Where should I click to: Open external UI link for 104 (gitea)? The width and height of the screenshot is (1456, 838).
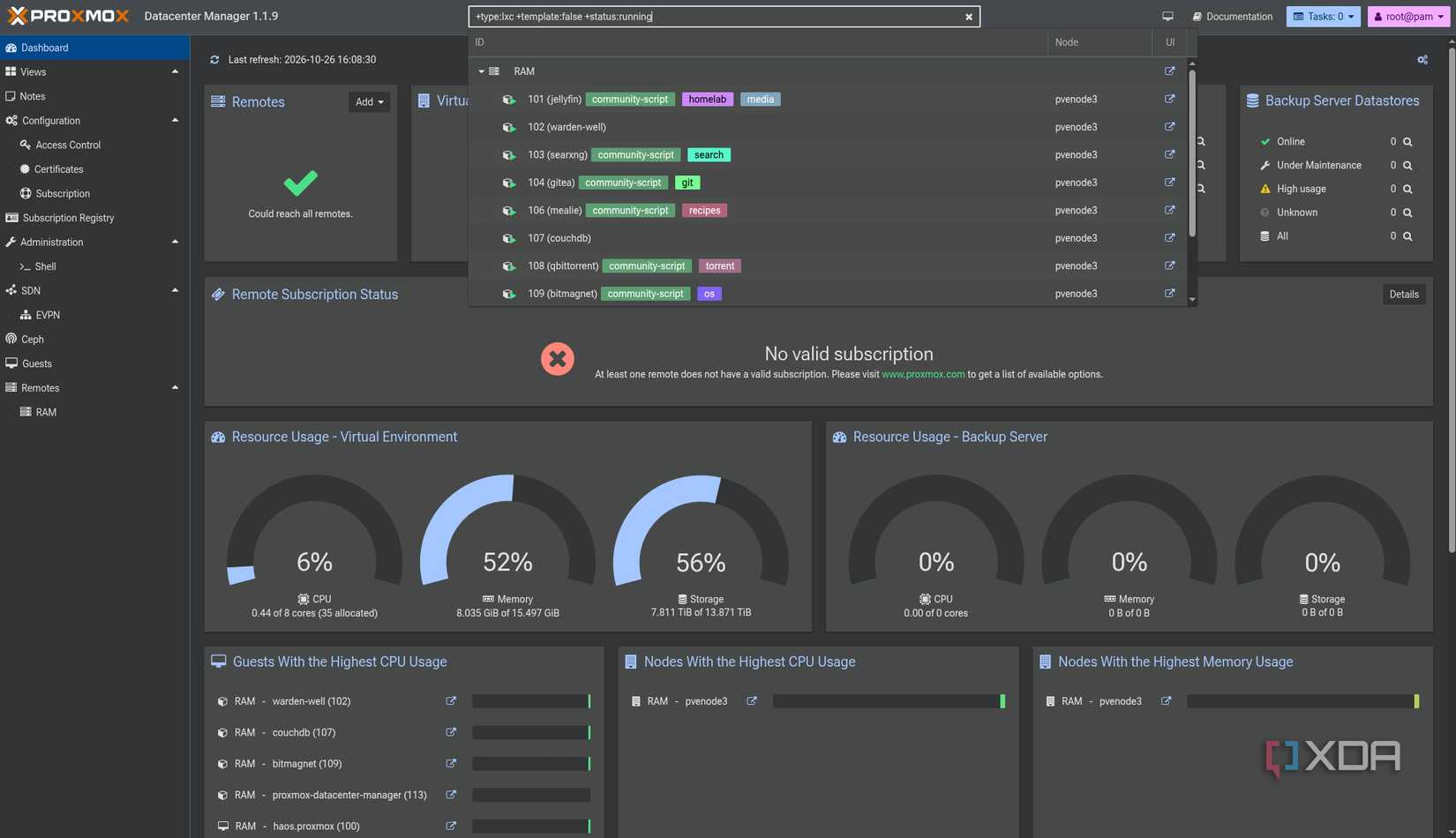[1169, 183]
